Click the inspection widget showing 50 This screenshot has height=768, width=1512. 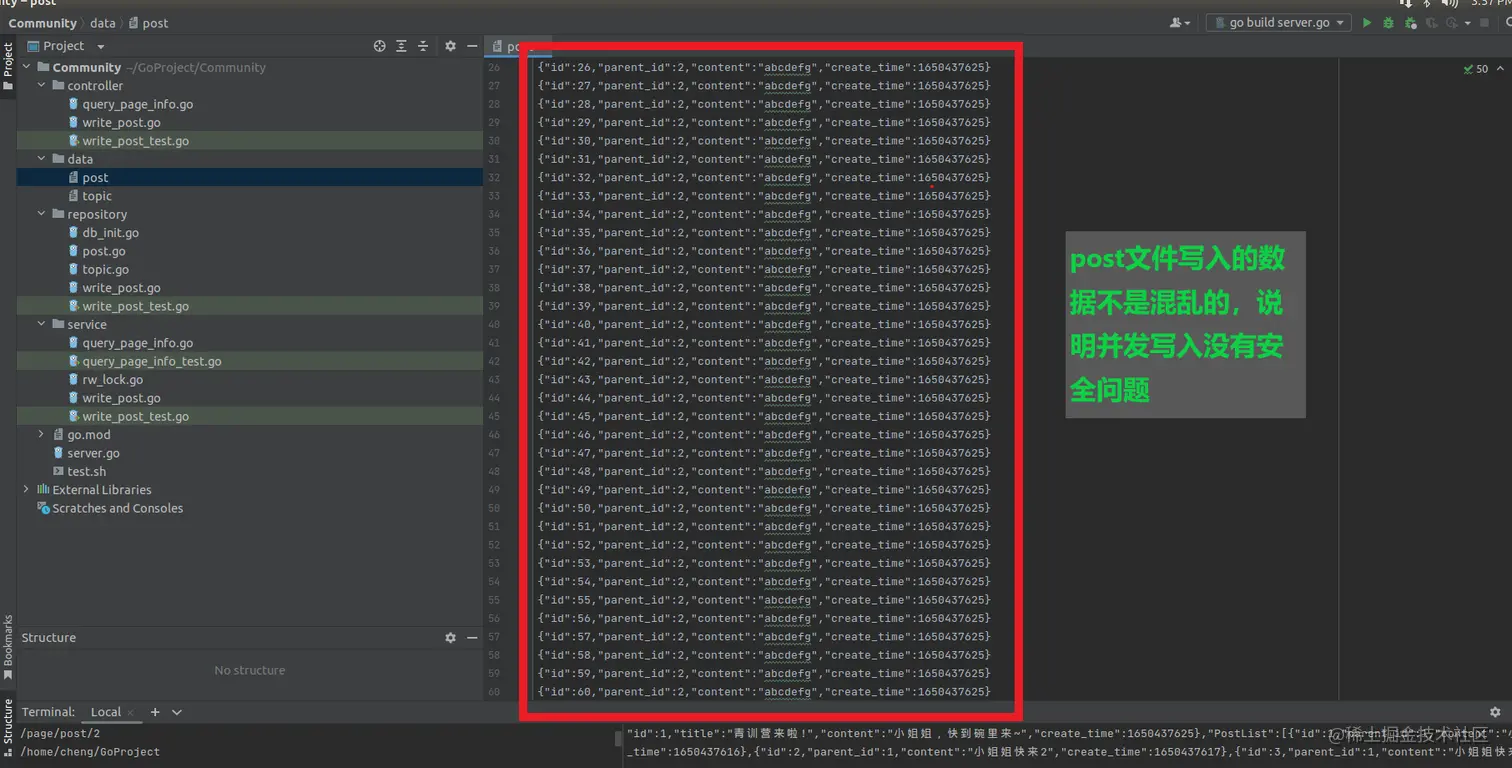tap(1475, 69)
